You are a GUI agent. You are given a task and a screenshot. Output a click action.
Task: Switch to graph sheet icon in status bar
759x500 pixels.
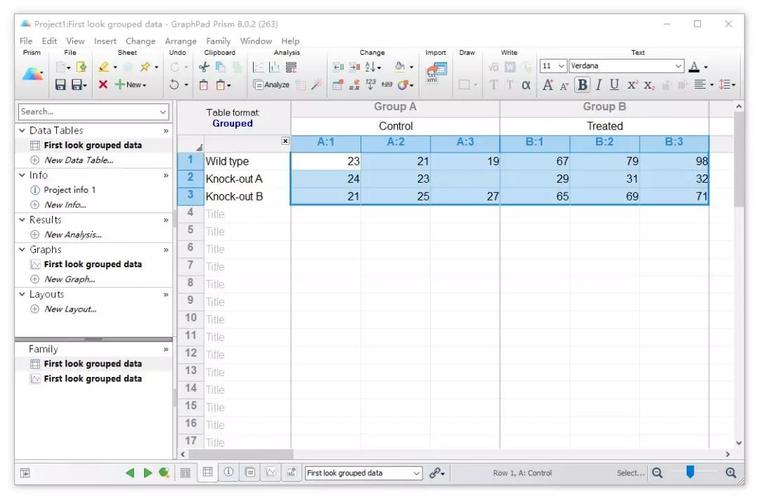pyautogui.click(x=271, y=472)
